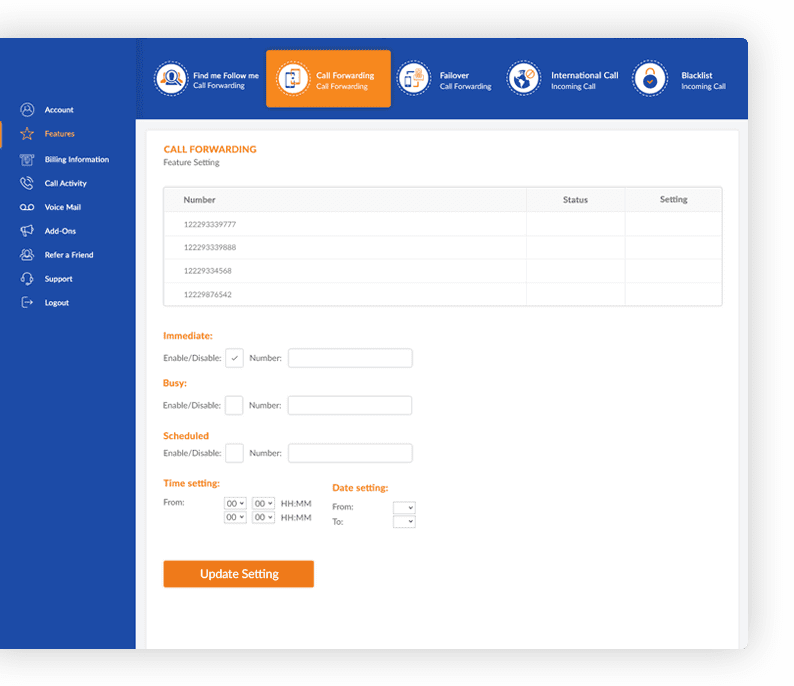Screen dimensions: 794x686
Task: Click the Voice Mail icon
Action: pos(27,207)
